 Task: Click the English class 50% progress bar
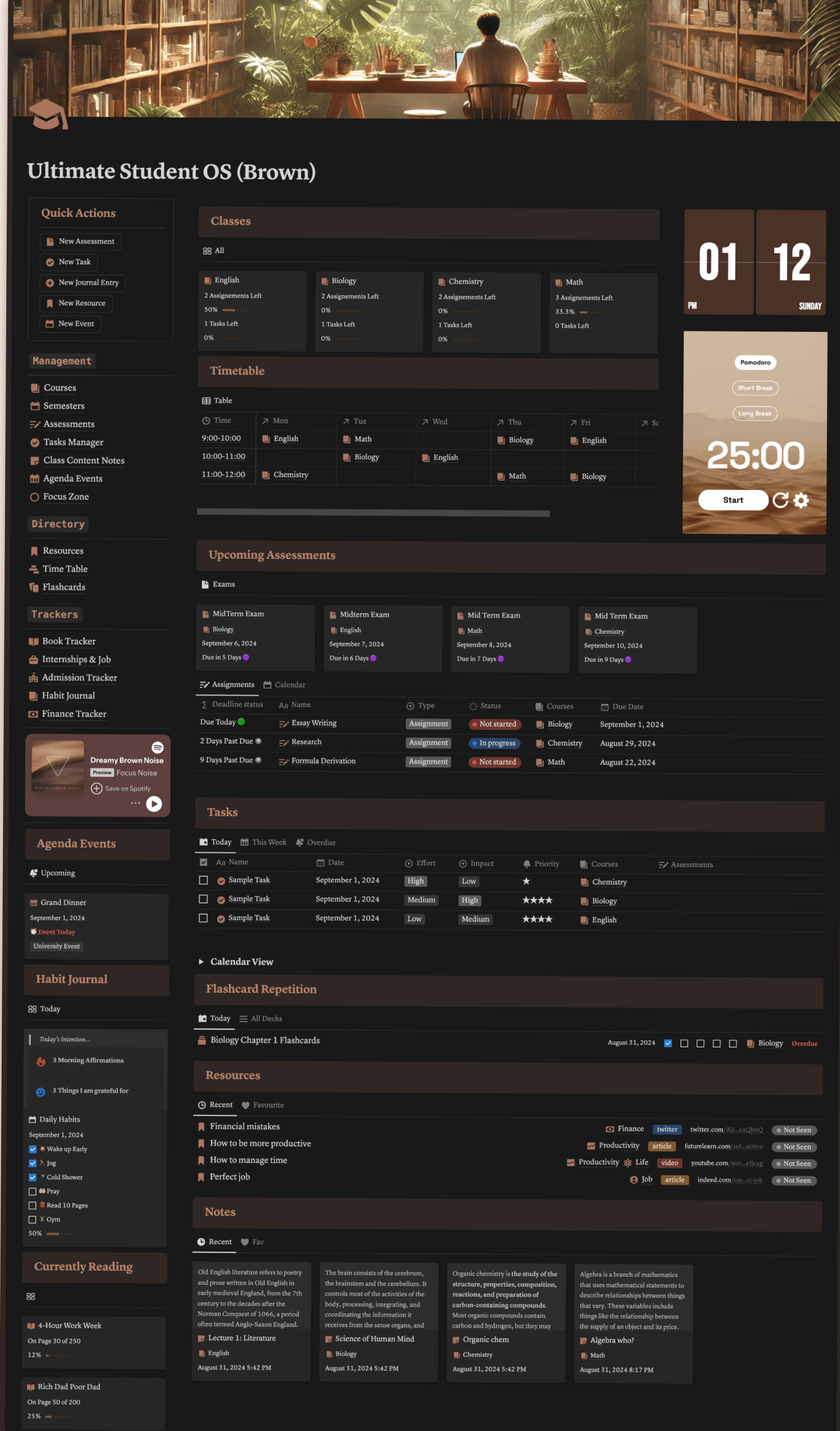point(235,310)
